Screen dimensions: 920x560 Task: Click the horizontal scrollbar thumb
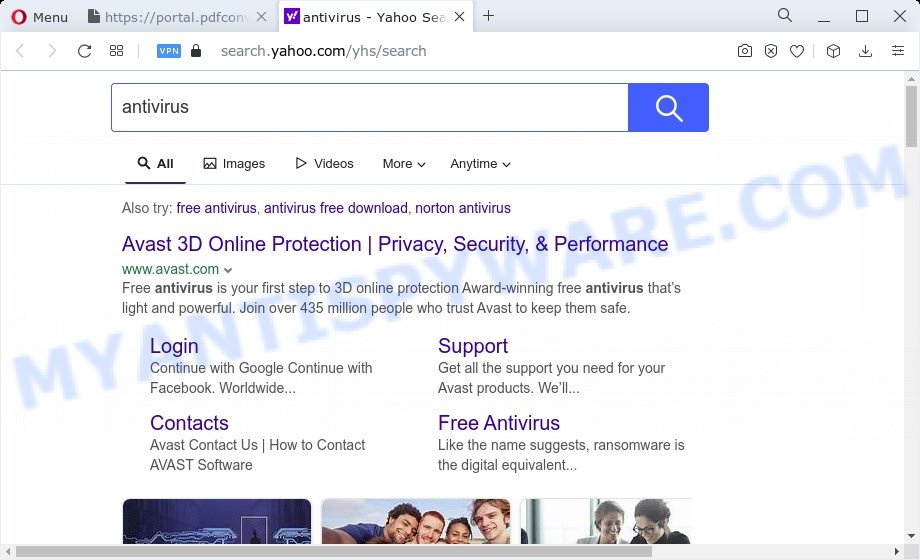point(334,552)
